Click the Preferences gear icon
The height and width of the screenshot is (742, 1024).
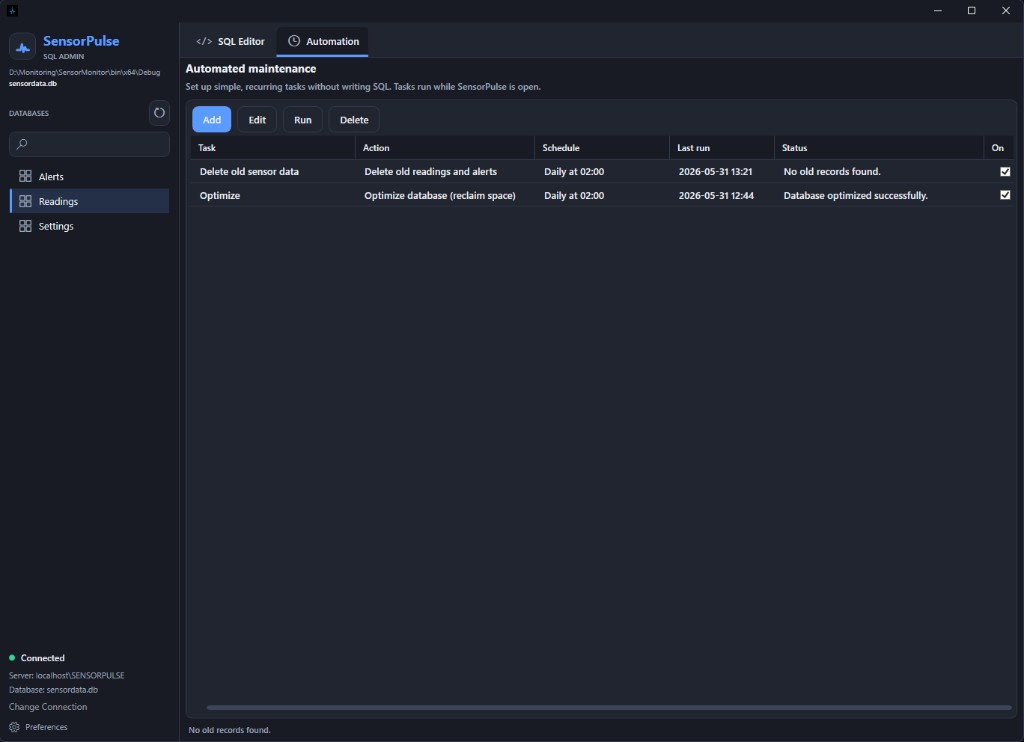tap(14, 727)
